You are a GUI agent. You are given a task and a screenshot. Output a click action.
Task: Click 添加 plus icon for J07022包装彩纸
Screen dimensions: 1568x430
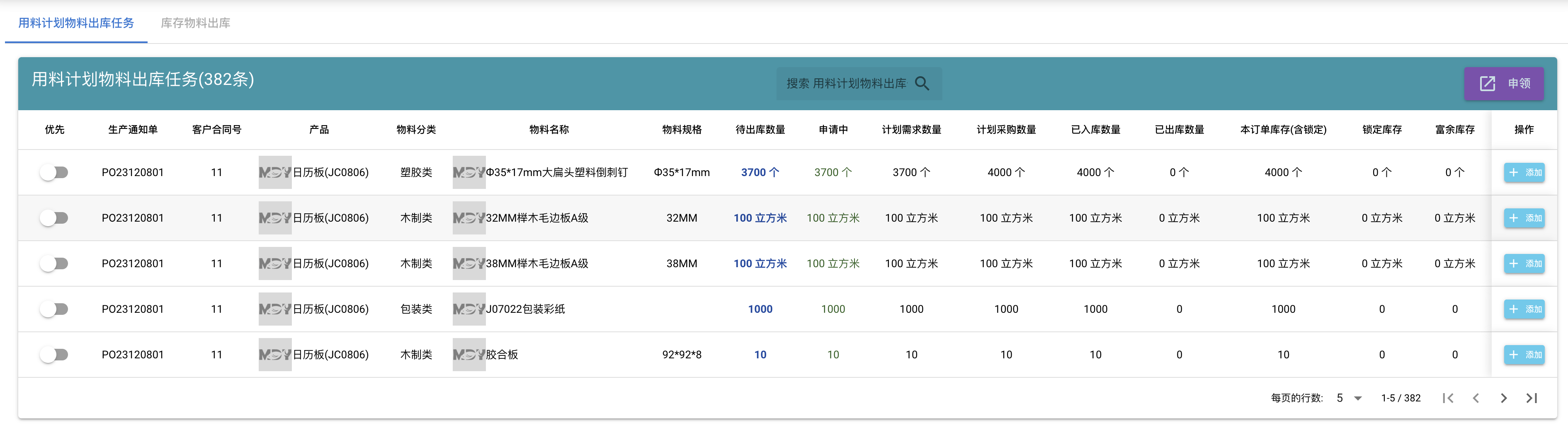[x=1514, y=309]
